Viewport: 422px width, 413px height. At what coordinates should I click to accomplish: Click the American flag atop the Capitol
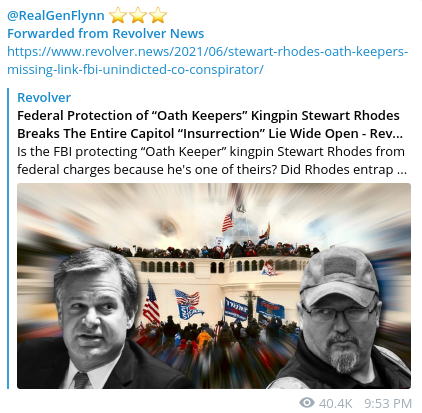[228, 221]
